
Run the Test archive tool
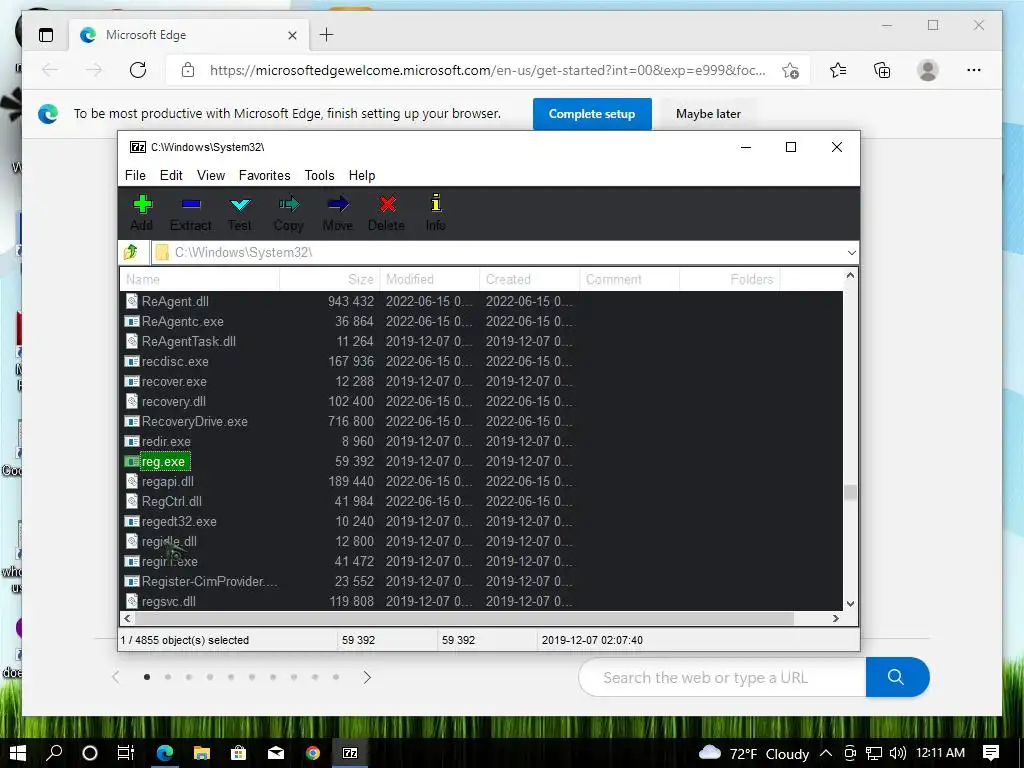click(240, 213)
